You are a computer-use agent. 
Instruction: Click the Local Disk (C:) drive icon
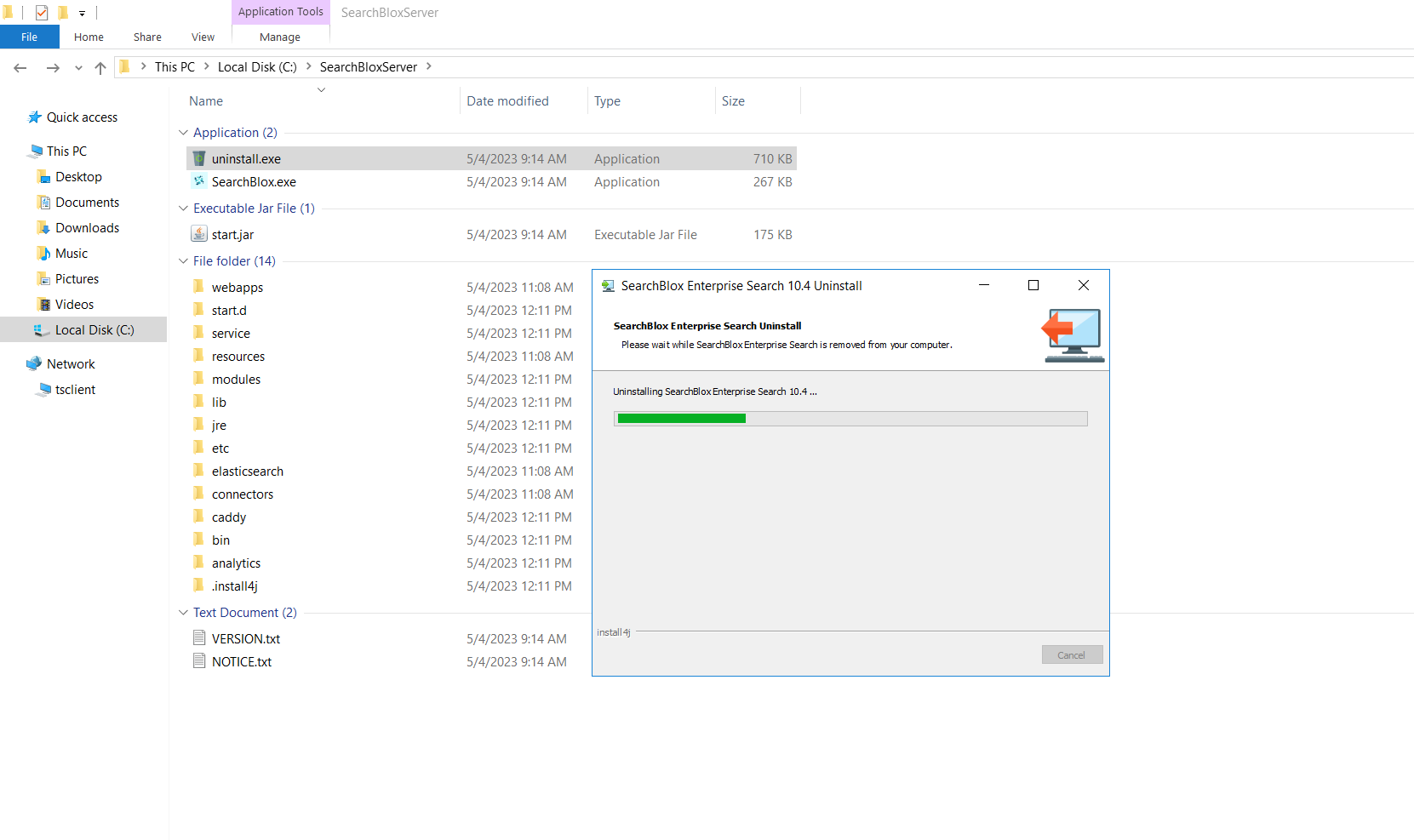(40, 329)
